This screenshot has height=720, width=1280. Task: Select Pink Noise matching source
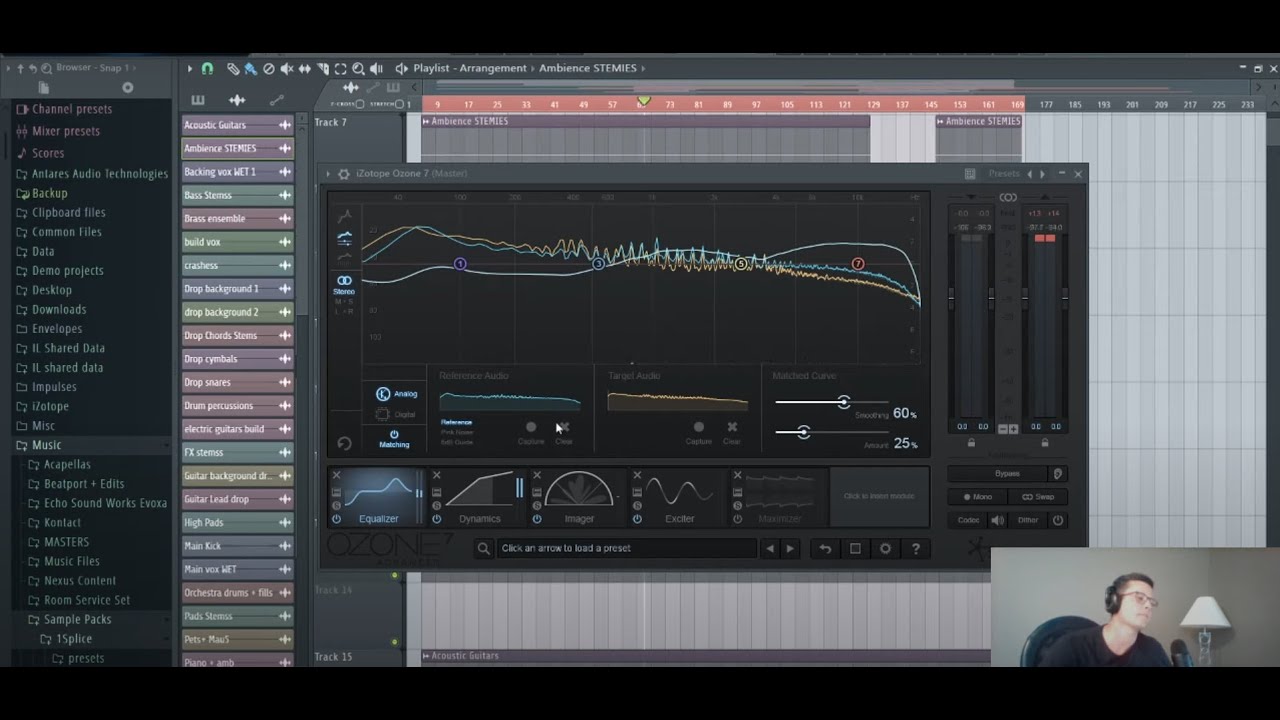coord(456,432)
